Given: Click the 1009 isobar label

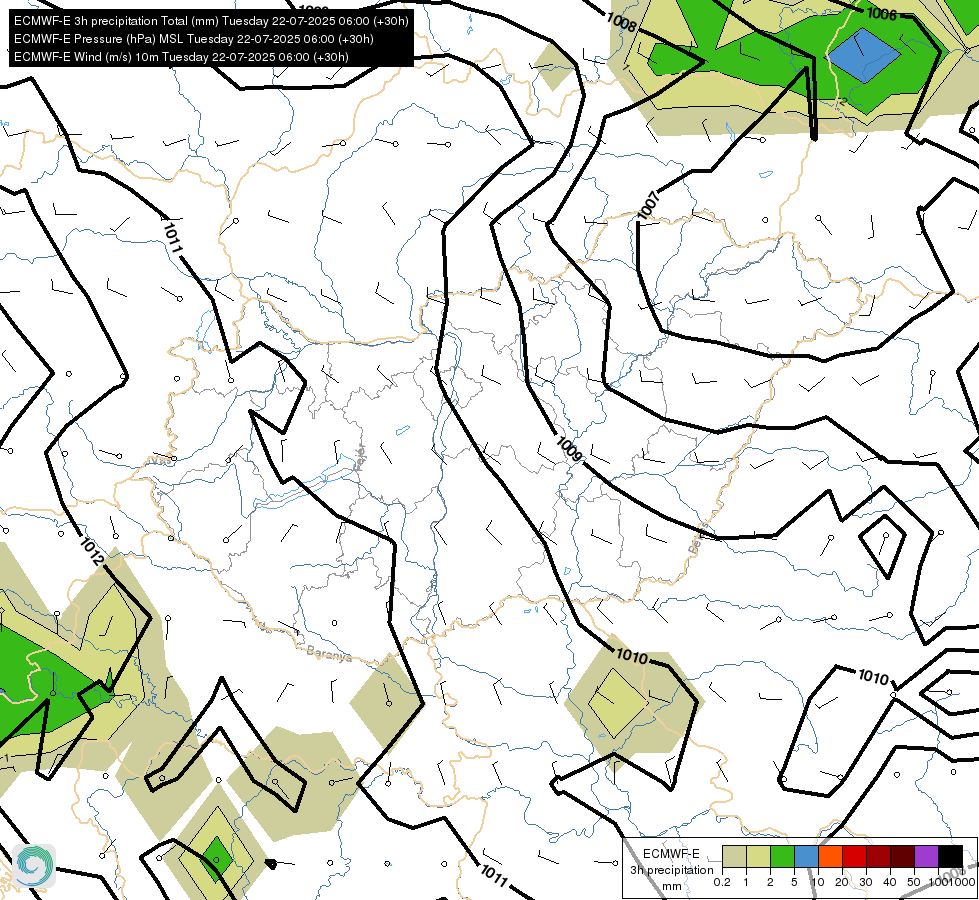Looking at the screenshot, I should [568, 450].
